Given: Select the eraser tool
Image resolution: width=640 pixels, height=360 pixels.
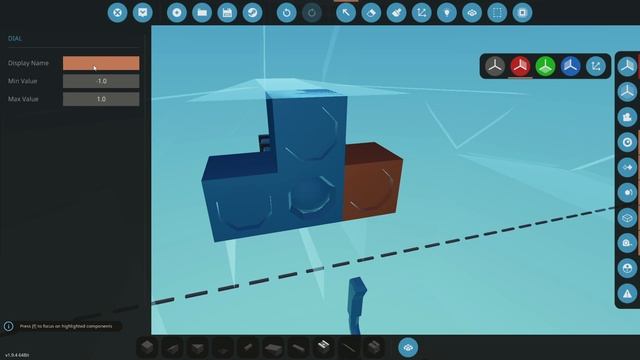Looking at the screenshot, I should point(371,13).
